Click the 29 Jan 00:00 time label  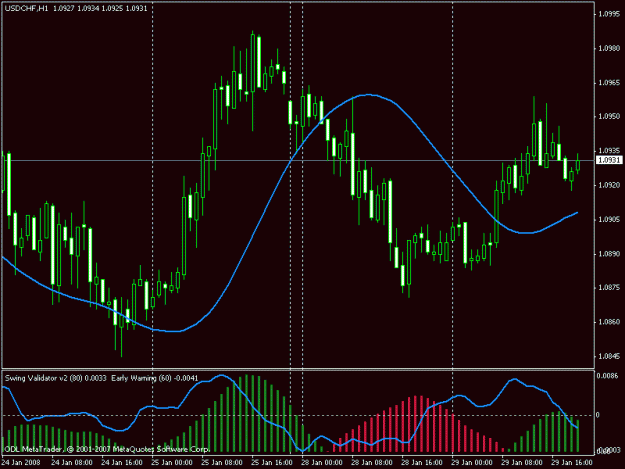click(472, 463)
